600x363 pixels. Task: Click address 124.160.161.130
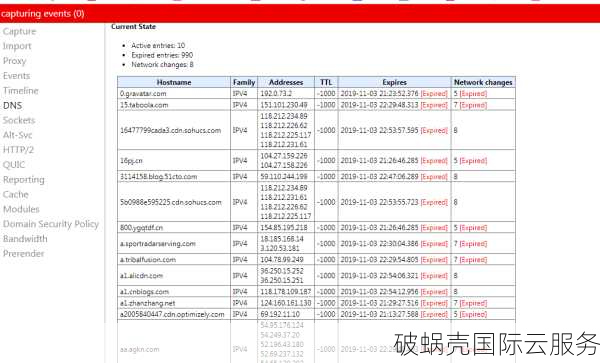click(x=285, y=303)
